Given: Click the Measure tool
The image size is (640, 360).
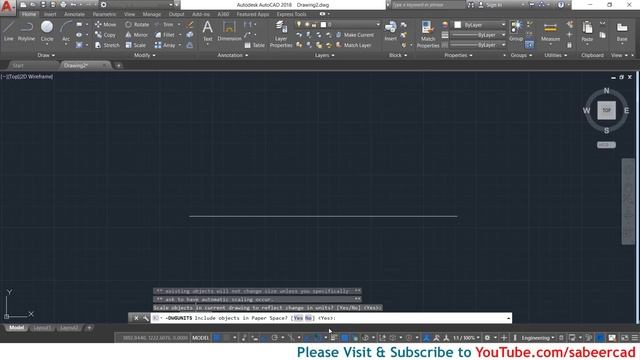Looking at the screenshot, I should point(550,32).
